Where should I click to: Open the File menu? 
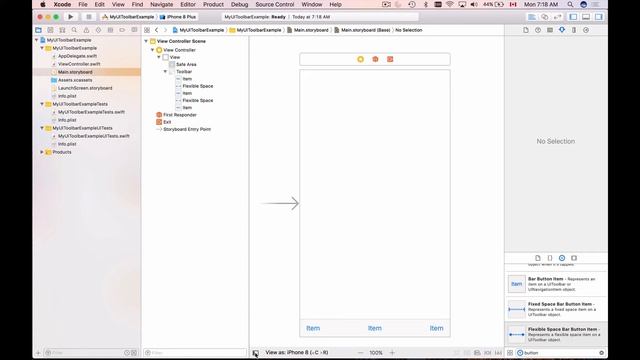[x=83, y=4]
